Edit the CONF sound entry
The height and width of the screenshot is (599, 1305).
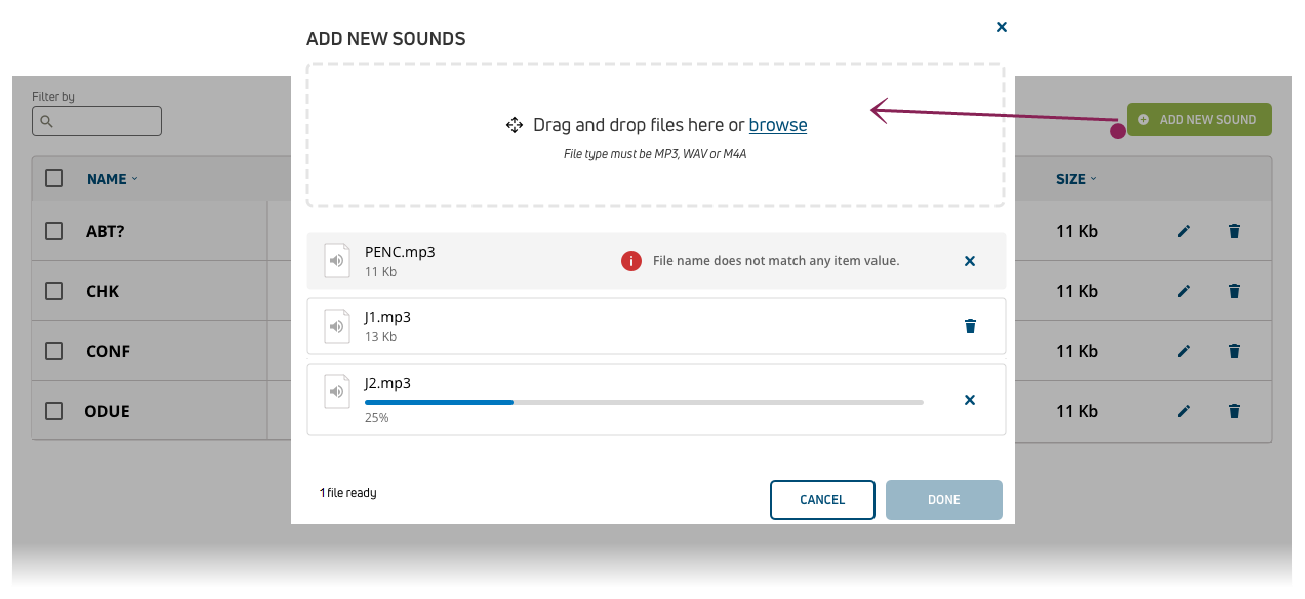[x=1184, y=352]
